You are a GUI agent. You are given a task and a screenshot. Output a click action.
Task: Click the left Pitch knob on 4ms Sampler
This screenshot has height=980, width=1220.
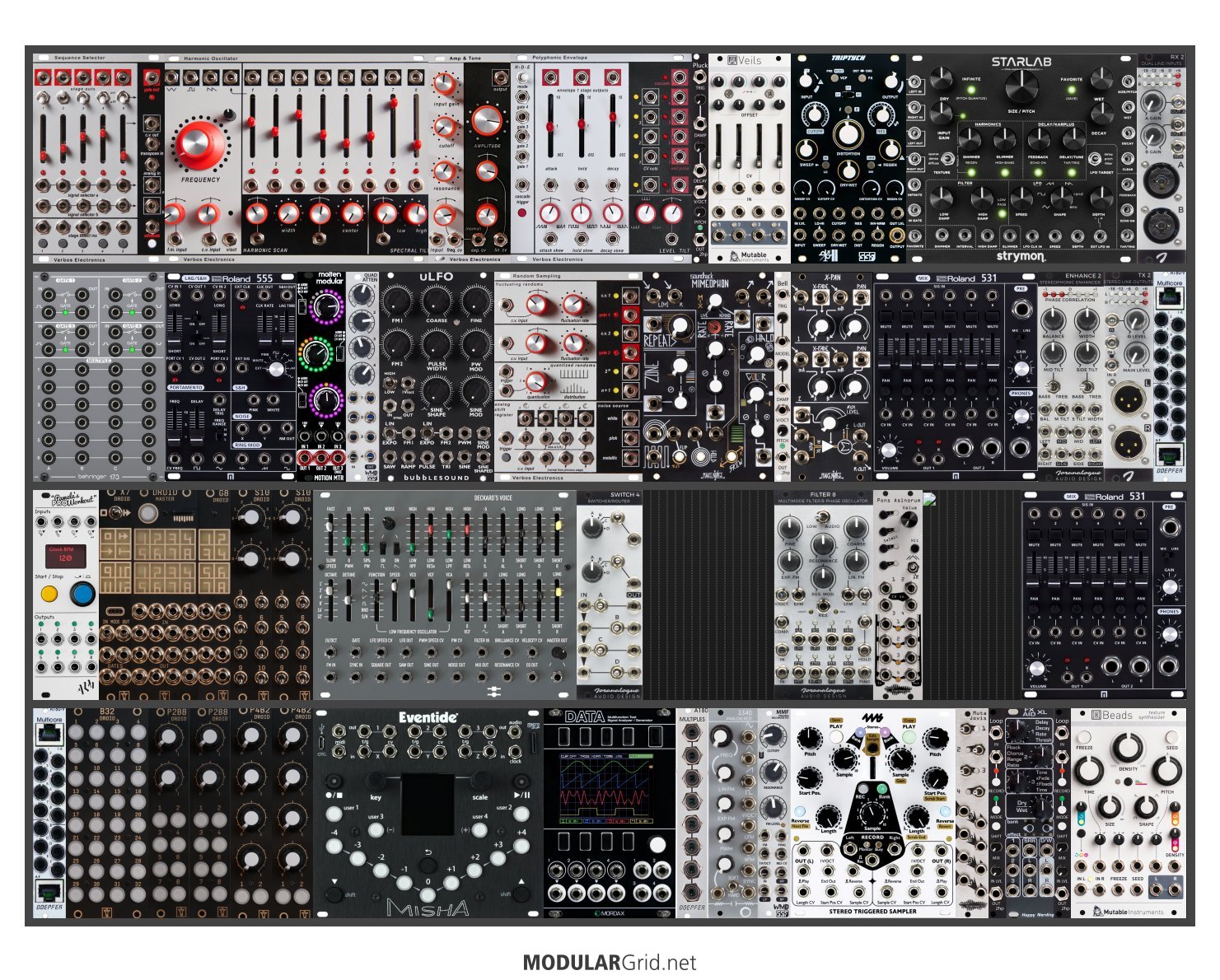tap(810, 739)
